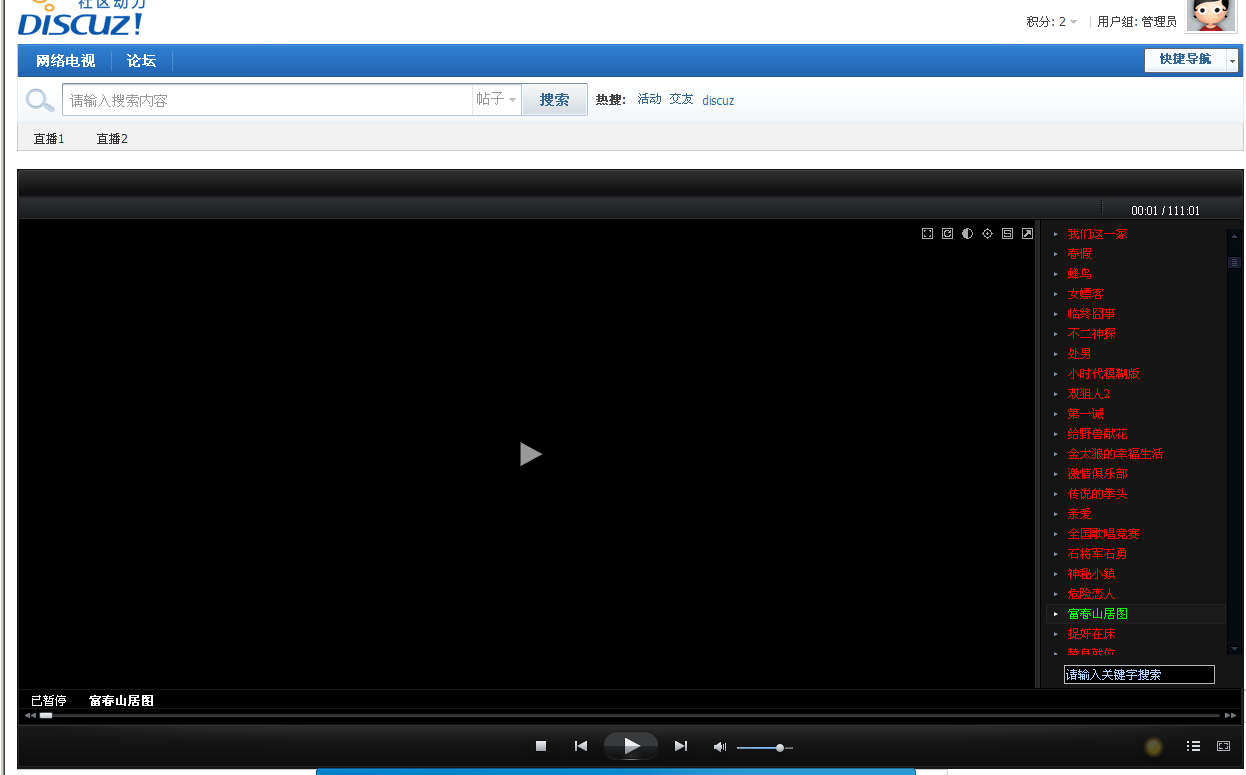Image resolution: width=1246 pixels, height=775 pixels.
Task: Click the 搜索 search button
Action: click(554, 99)
